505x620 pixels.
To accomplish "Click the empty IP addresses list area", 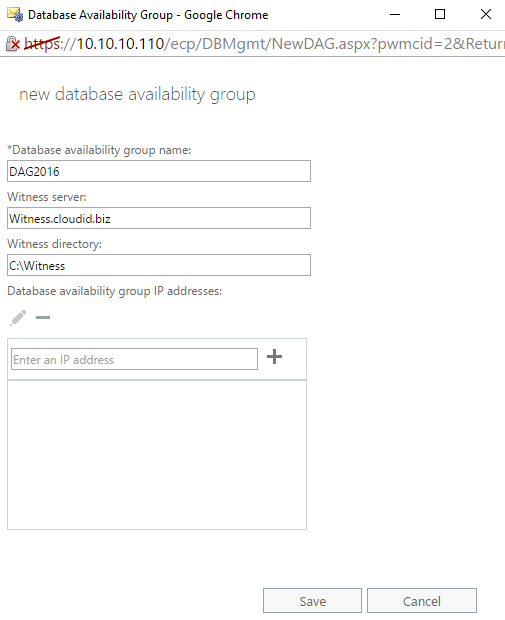I will coord(157,455).
